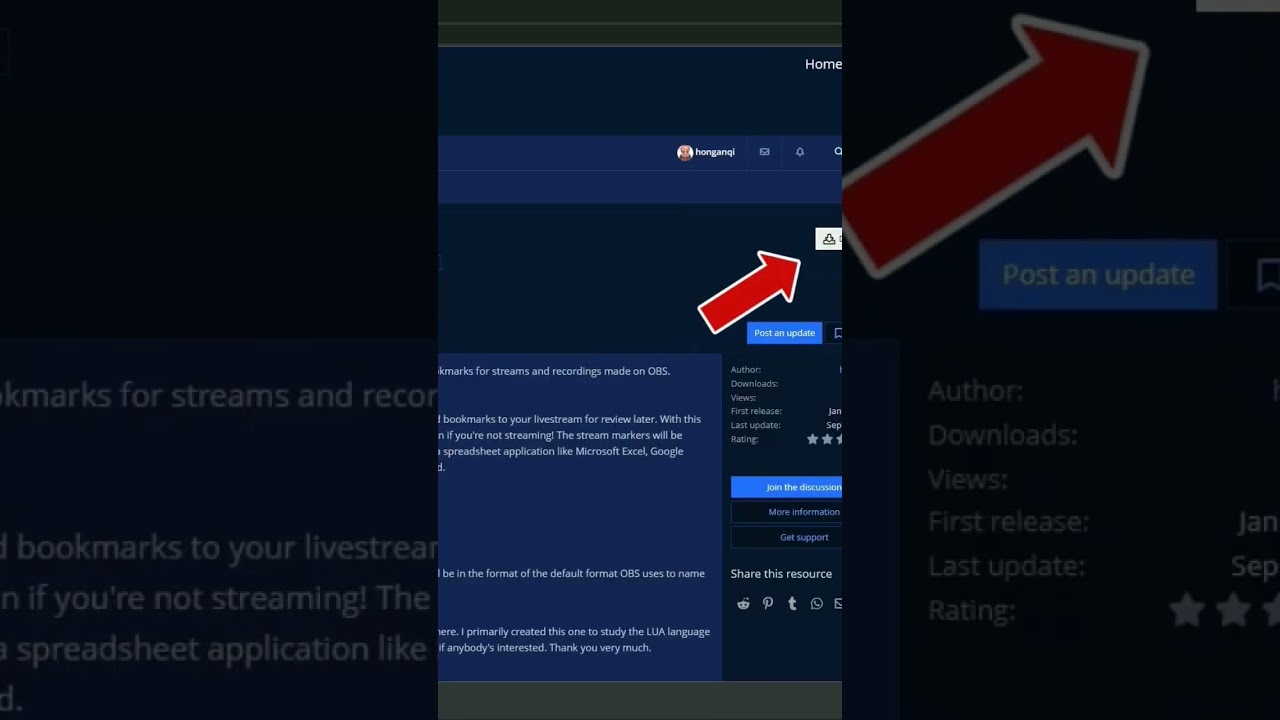Open the inbox envelope icon

coord(764,152)
